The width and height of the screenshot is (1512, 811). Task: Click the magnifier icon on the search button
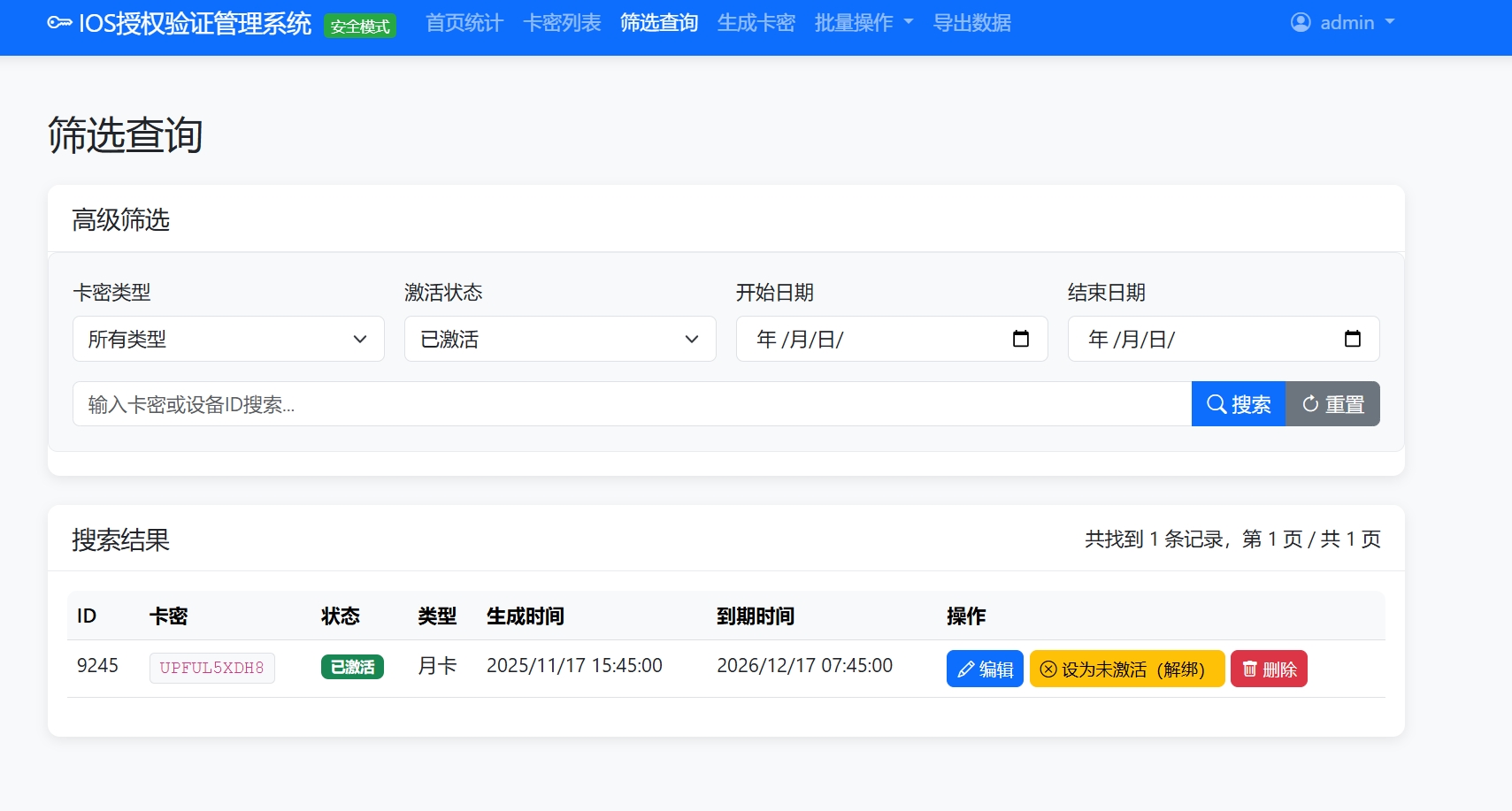pyautogui.click(x=1216, y=403)
